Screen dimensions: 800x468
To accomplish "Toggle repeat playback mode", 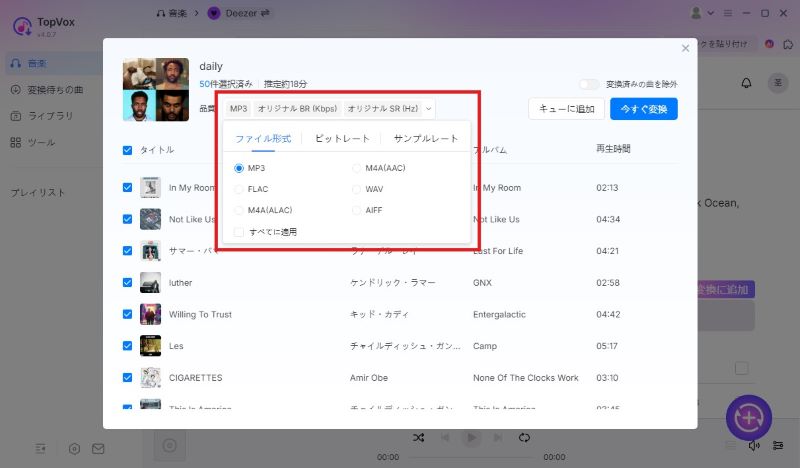I will pos(524,437).
